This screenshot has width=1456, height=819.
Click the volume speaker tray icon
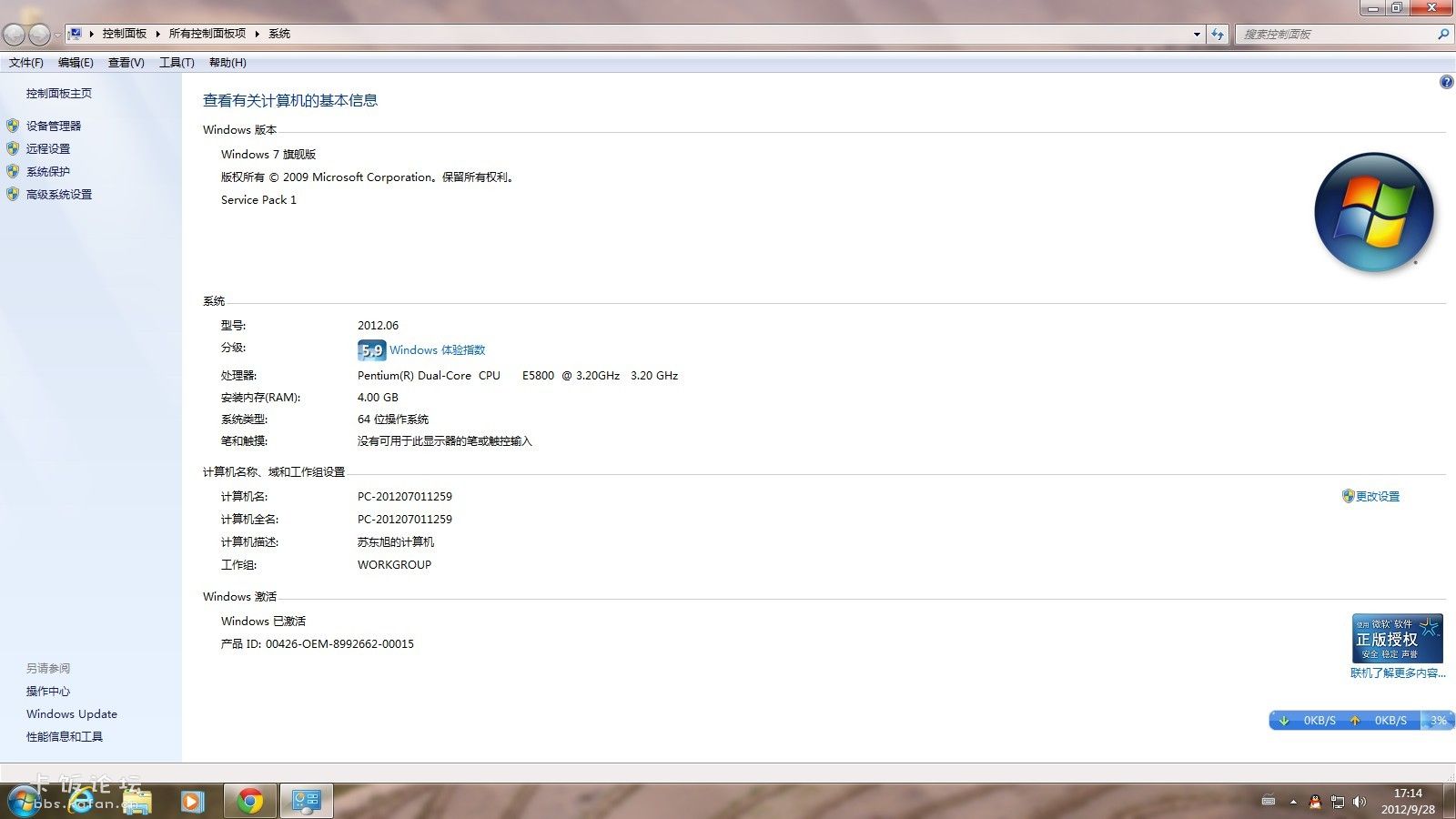tap(1360, 802)
